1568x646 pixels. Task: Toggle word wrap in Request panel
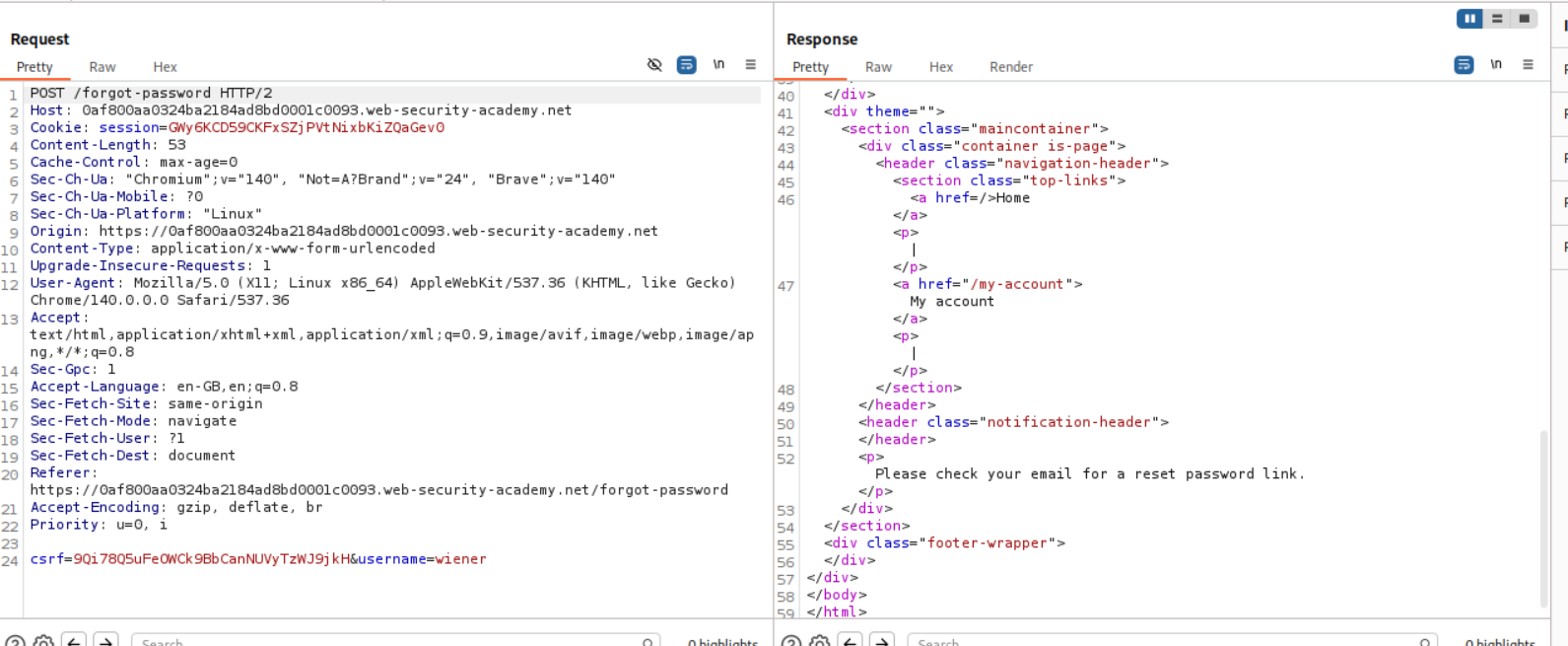(687, 65)
